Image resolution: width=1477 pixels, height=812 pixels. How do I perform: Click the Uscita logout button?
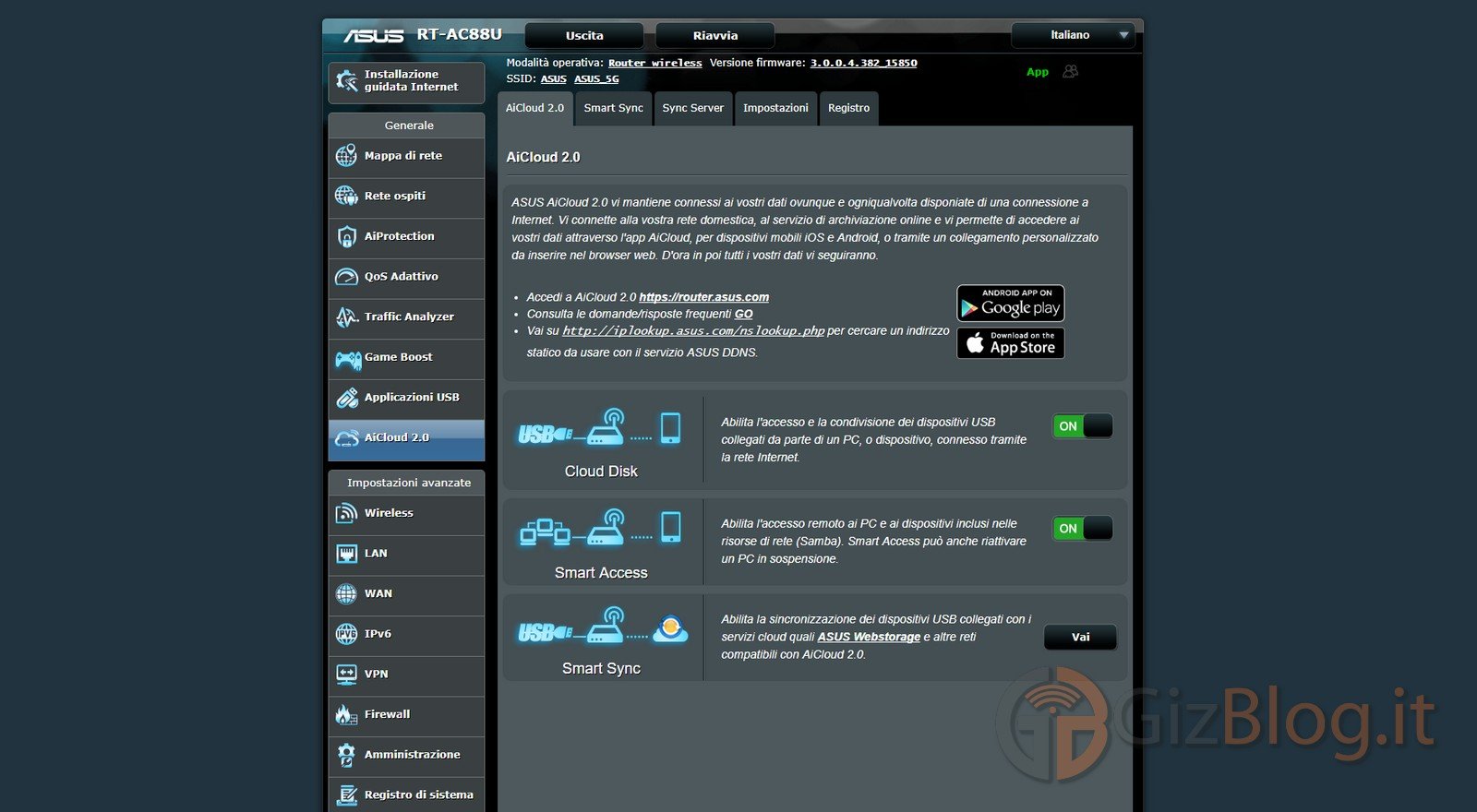point(584,36)
